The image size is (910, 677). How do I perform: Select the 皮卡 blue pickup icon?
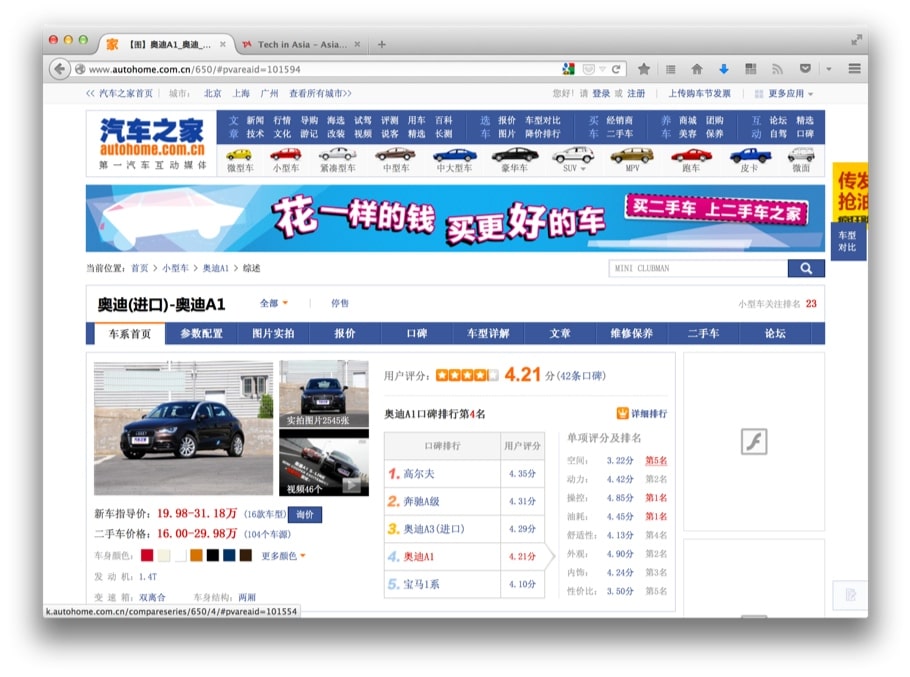[x=750, y=155]
